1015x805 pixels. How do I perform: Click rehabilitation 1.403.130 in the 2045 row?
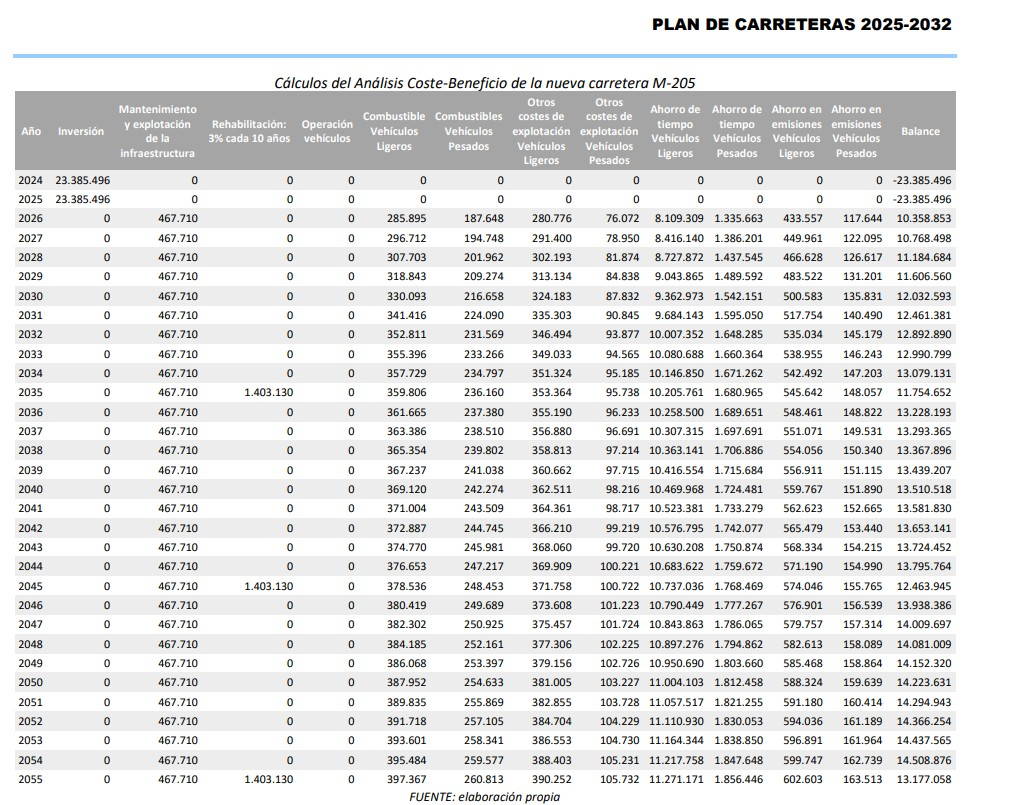pyautogui.click(x=269, y=586)
